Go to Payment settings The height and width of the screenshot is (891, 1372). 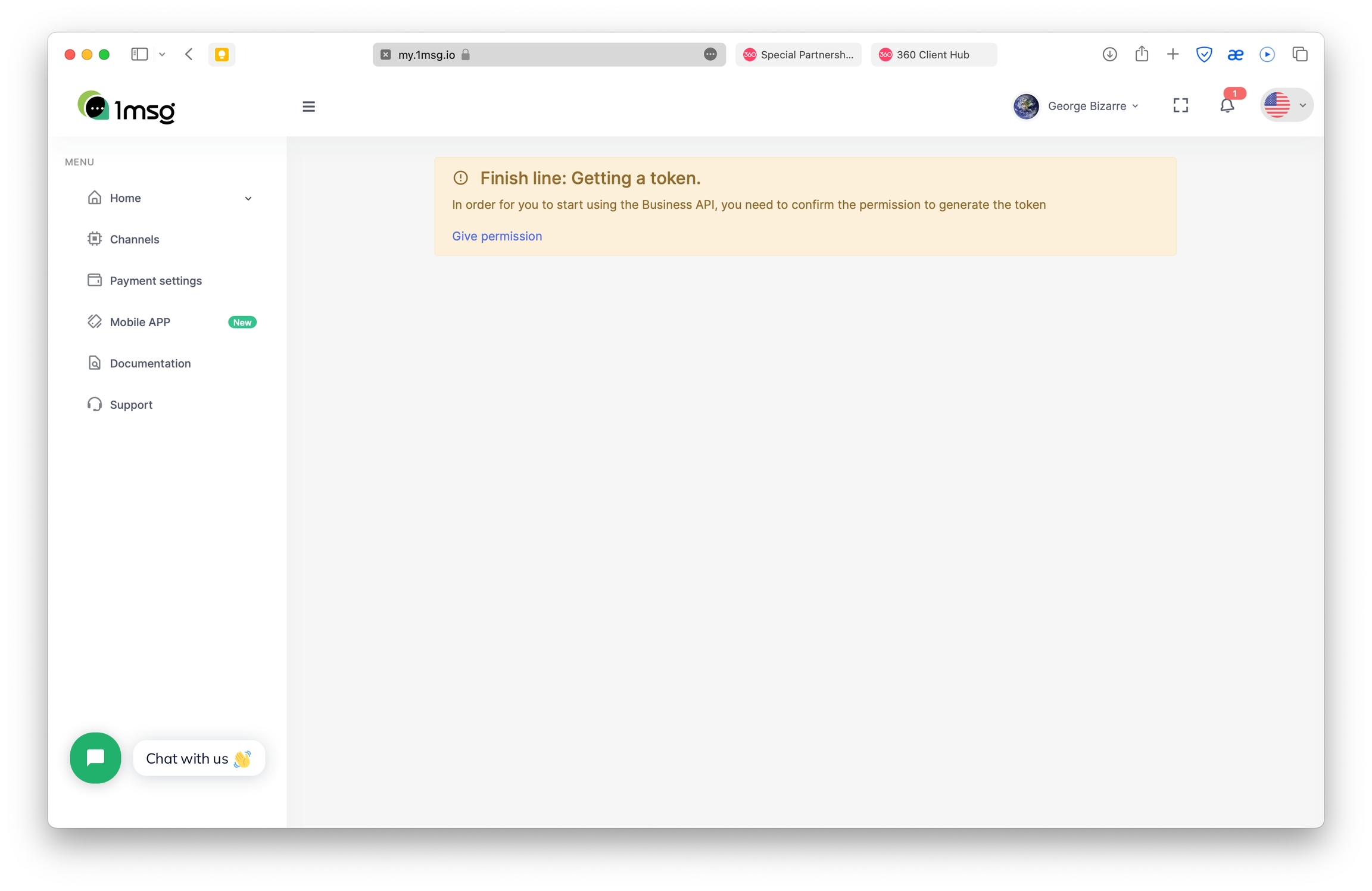(156, 280)
